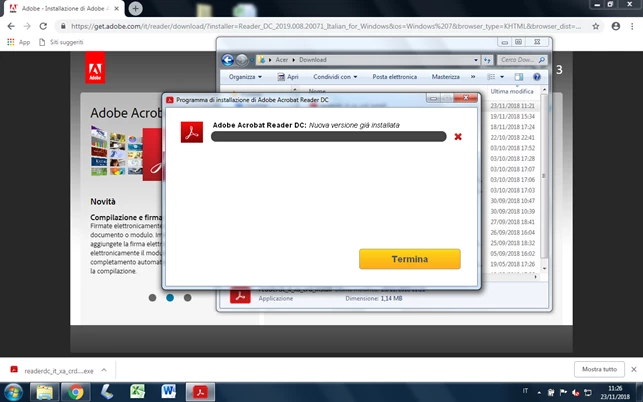Click the Termina button in installer
The image size is (643, 402).
(x=410, y=259)
